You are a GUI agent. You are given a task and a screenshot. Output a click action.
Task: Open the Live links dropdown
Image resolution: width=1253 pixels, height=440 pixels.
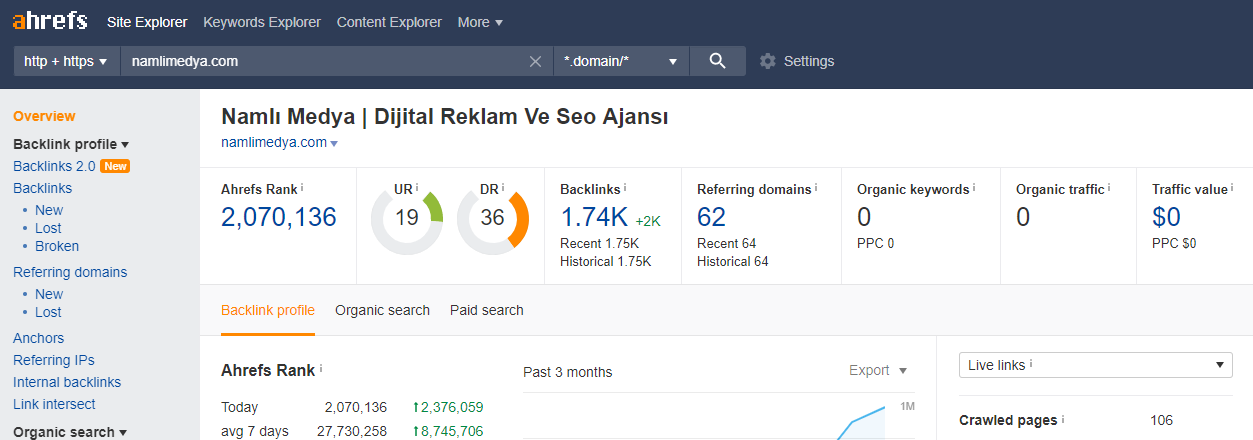coord(1095,365)
